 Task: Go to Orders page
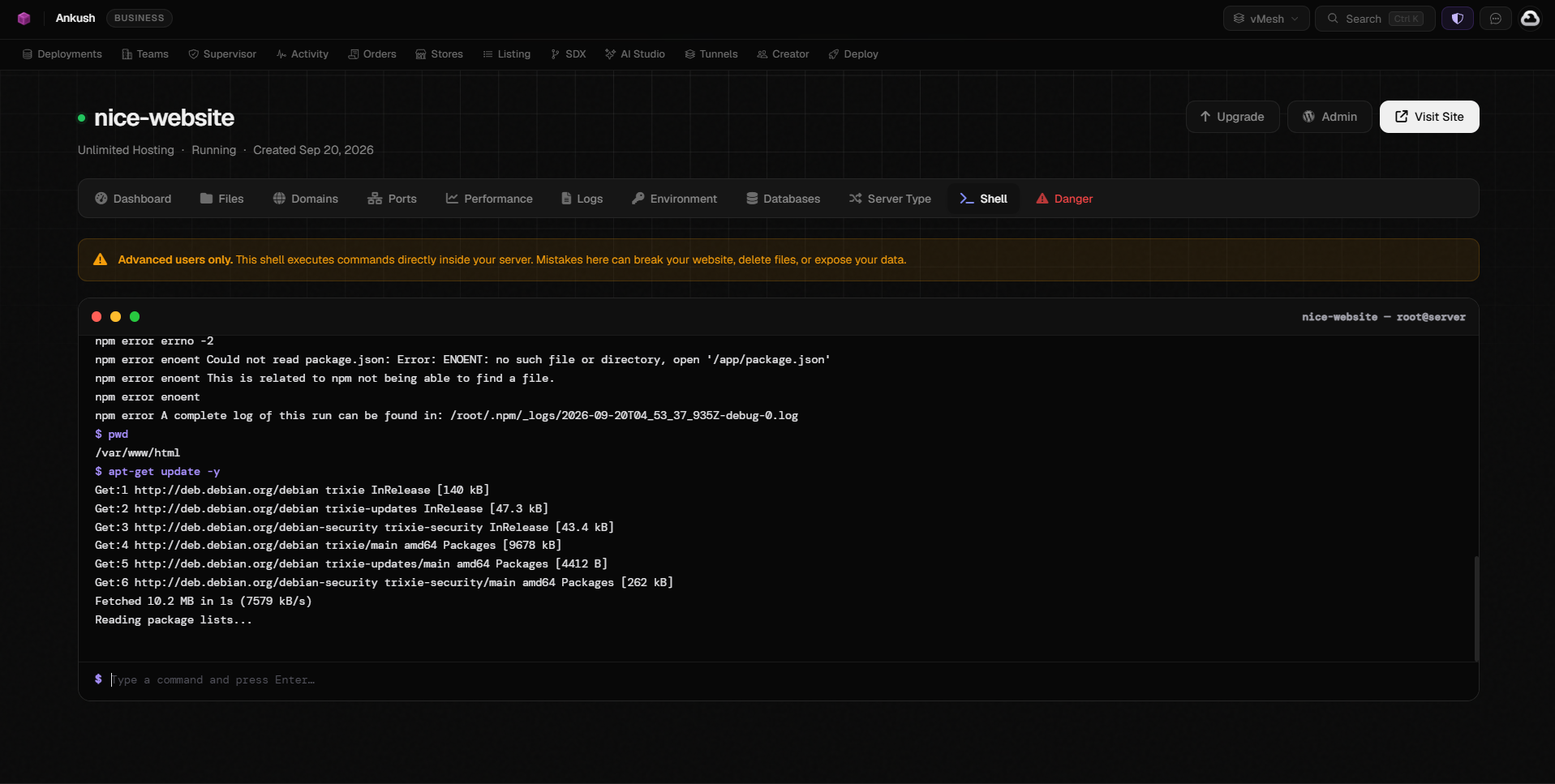(372, 54)
